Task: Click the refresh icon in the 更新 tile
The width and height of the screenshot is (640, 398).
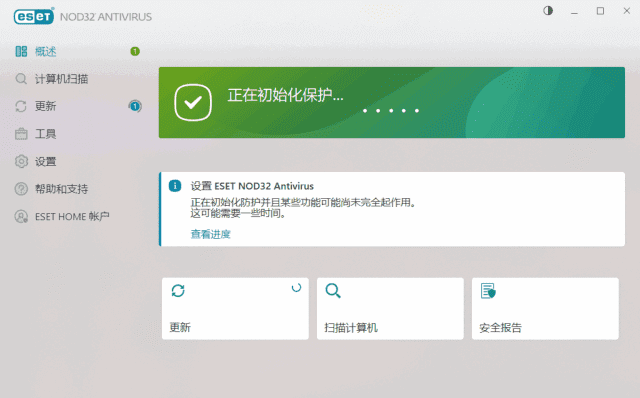Action: pos(178,291)
